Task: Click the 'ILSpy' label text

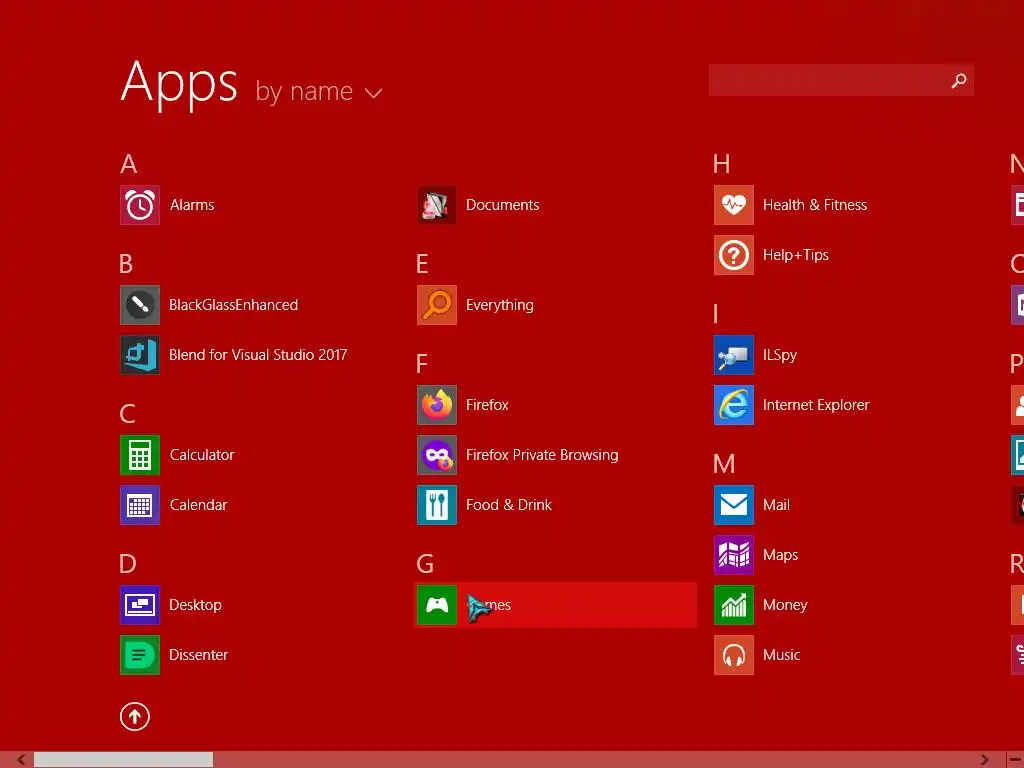Action: pos(780,355)
